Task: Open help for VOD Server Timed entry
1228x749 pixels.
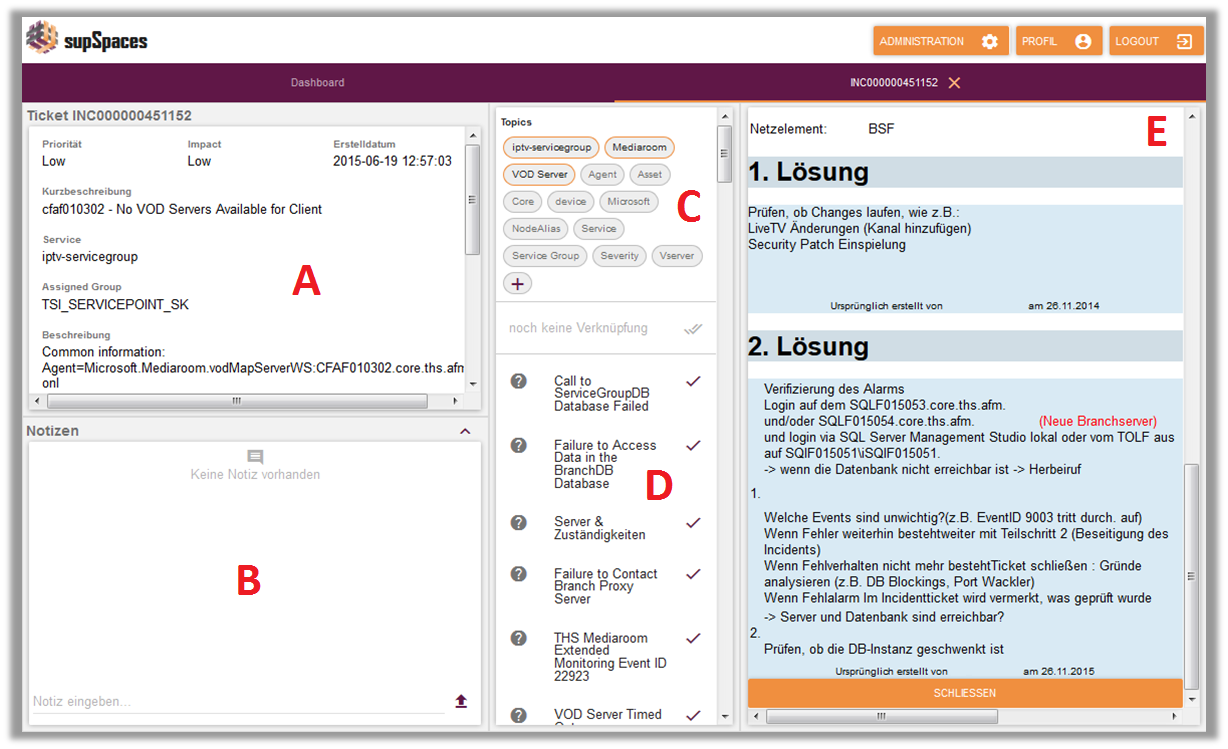Action: click(x=518, y=715)
